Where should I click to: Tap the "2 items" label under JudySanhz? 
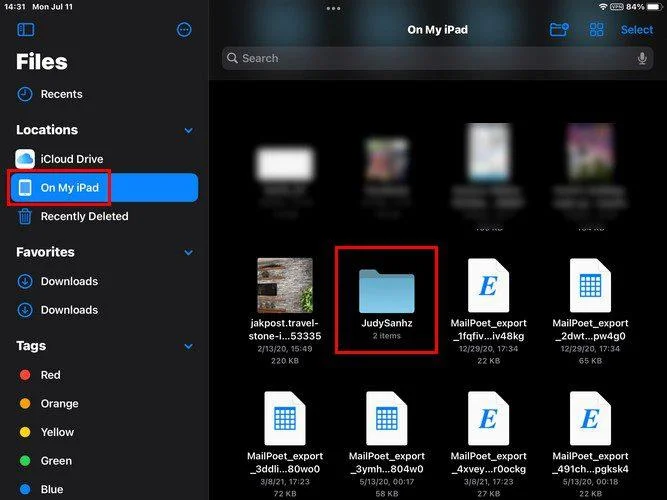coord(387,336)
